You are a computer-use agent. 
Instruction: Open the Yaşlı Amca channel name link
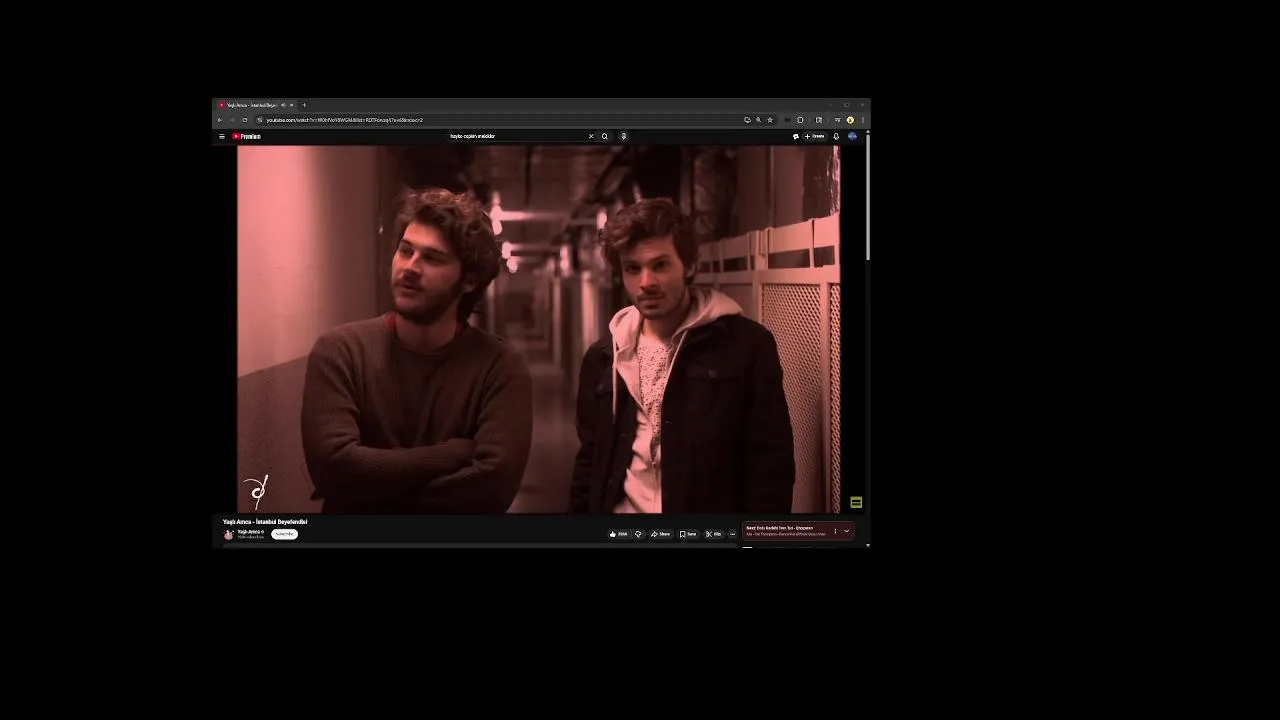tap(250, 532)
